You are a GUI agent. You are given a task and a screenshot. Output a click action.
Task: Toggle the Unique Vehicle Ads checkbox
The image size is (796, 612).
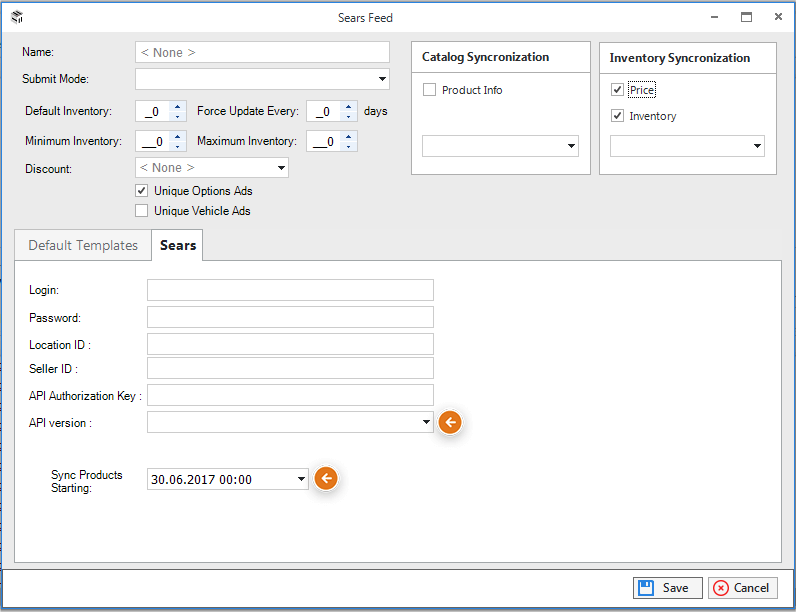pyautogui.click(x=142, y=211)
